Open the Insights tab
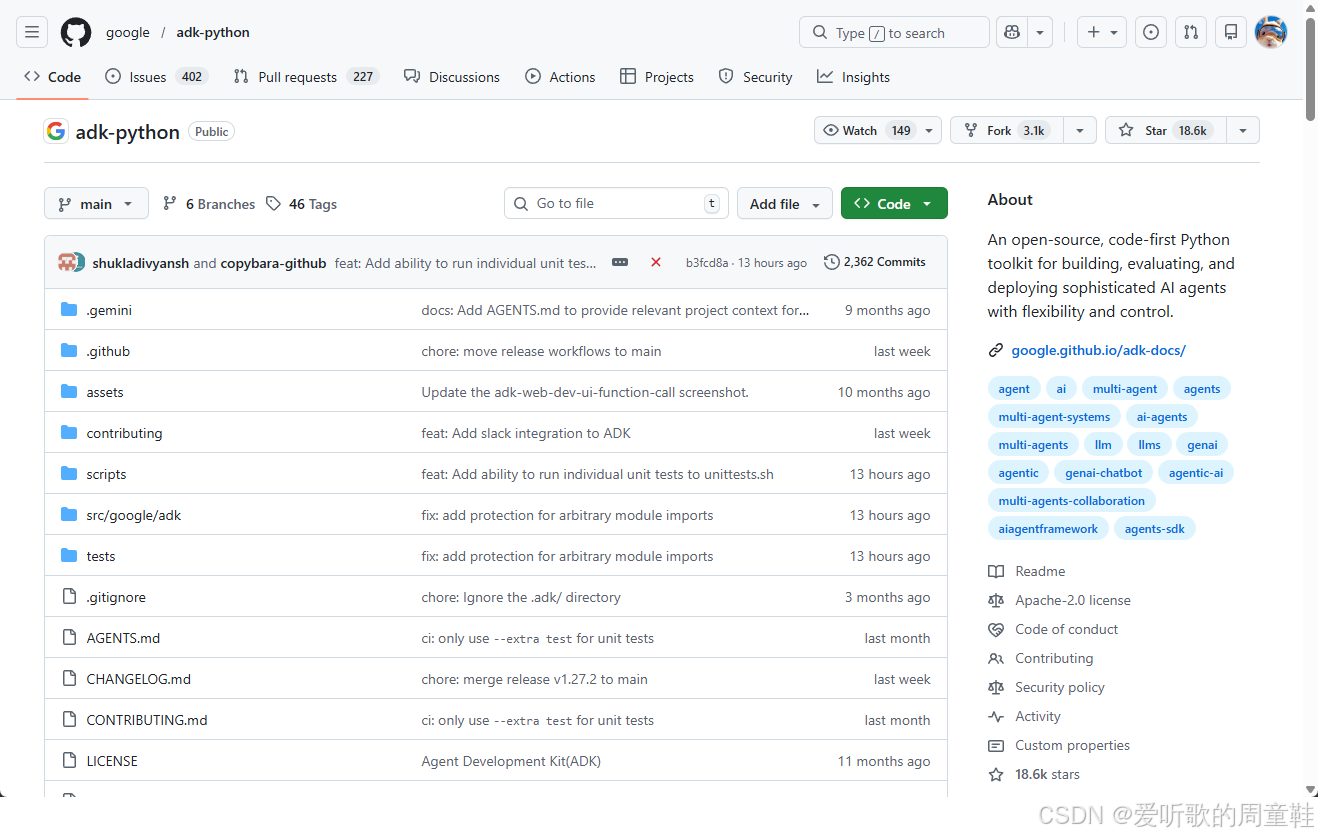Screen dimensions: 1318x837 pos(853,77)
